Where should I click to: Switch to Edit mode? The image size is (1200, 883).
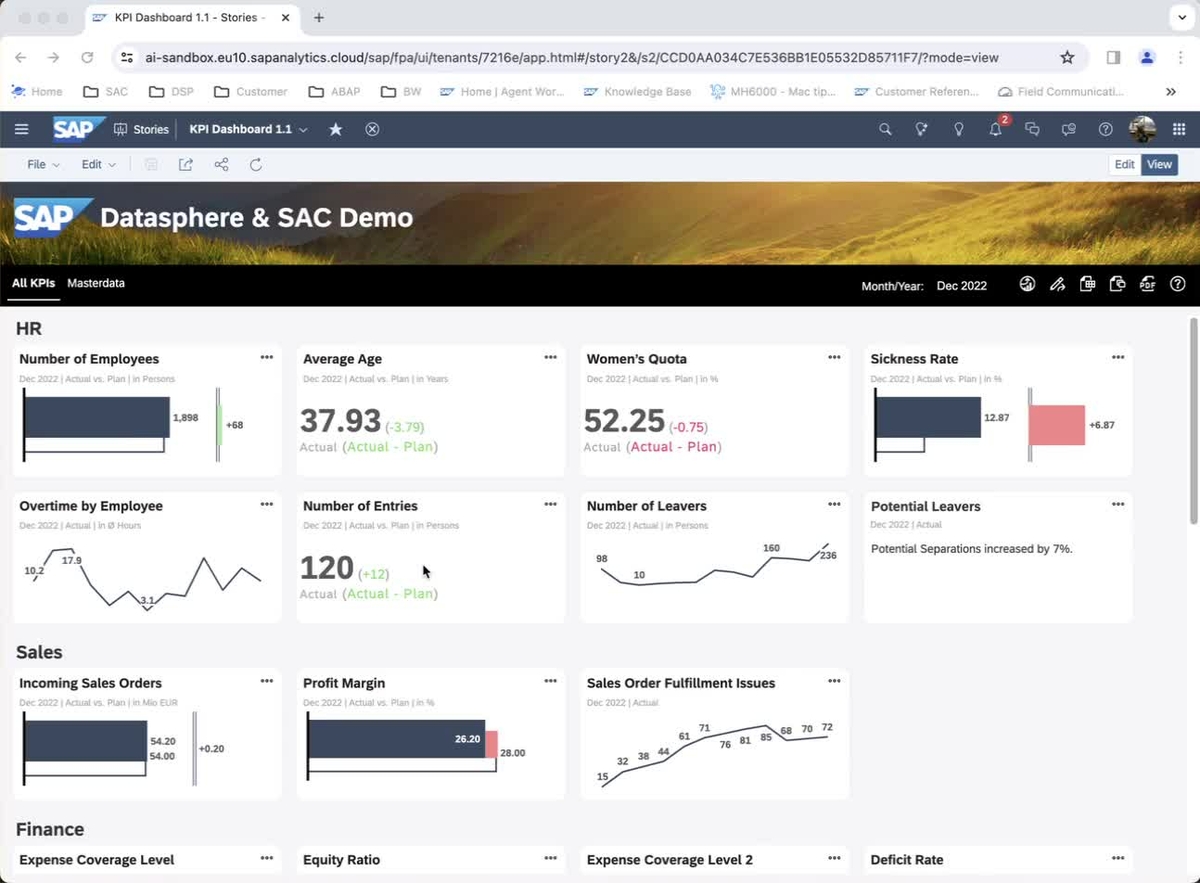(1124, 164)
